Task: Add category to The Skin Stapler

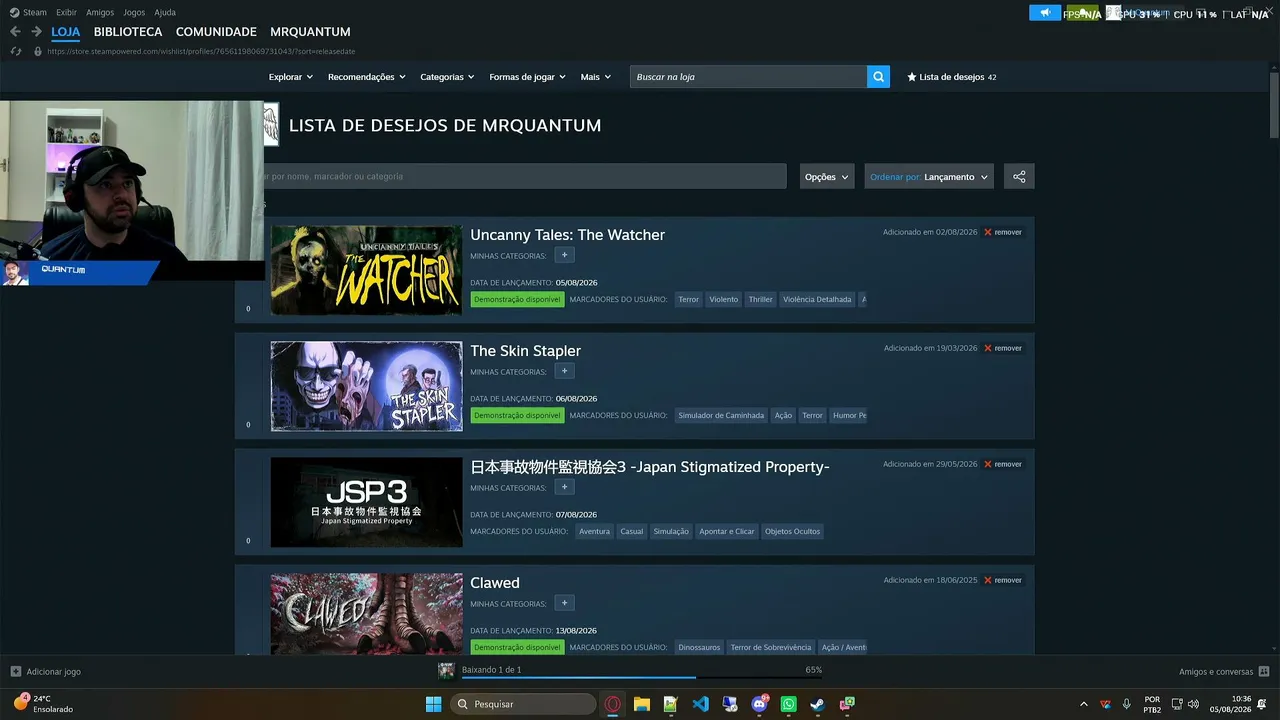Action: click(564, 371)
